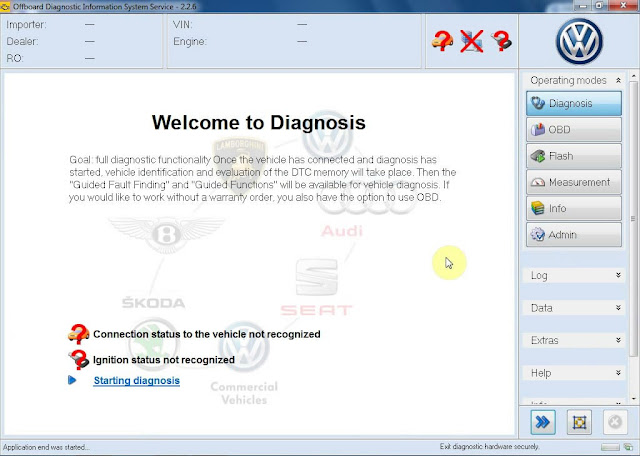This screenshot has height=456, width=640.
Task: Click the ignition key status icon in header
Action: 502,41
